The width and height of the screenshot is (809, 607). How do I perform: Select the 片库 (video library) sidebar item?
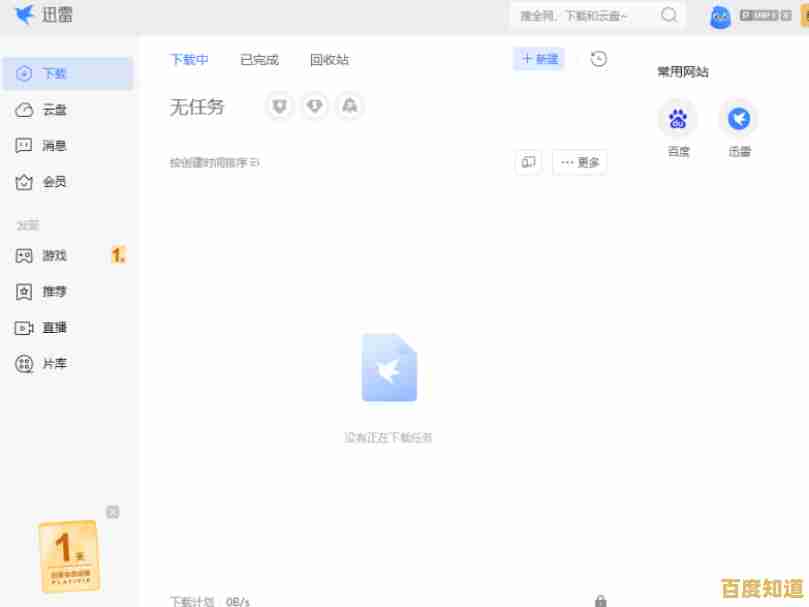pyautogui.click(x=60, y=363)
